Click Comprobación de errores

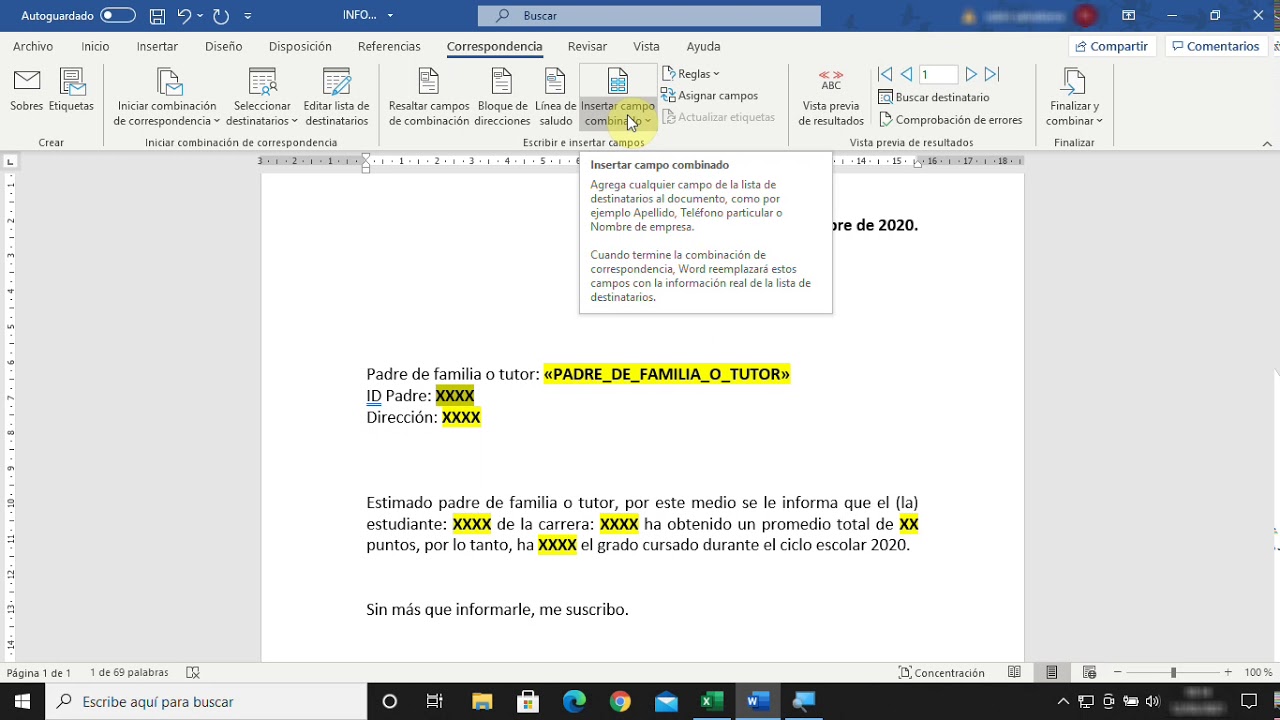tap(951, 120)
